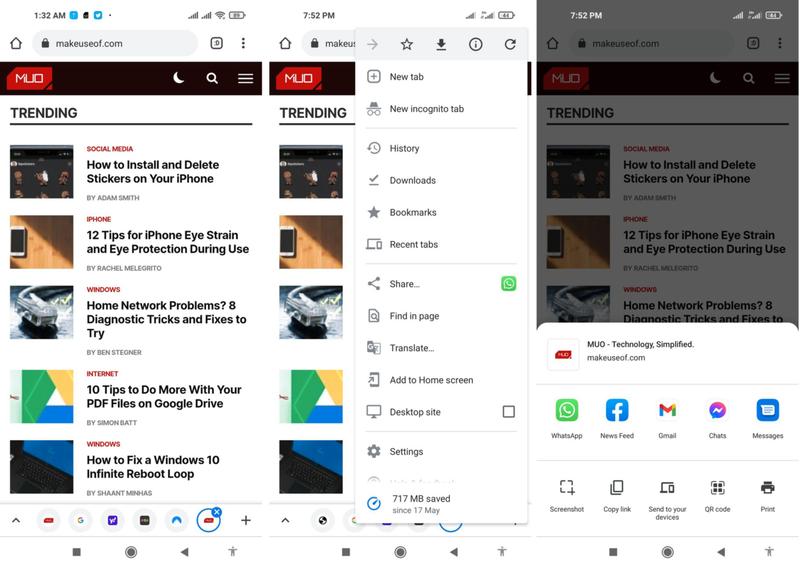800x568 pixels.
Task: Toggle dark mode moon icon in left phone
Action: [178, 78]
